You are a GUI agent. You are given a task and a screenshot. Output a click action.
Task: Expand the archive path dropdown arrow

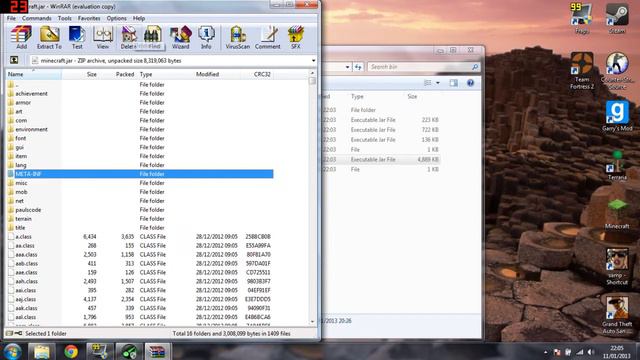pyautogui.click(x=313, y=60)
